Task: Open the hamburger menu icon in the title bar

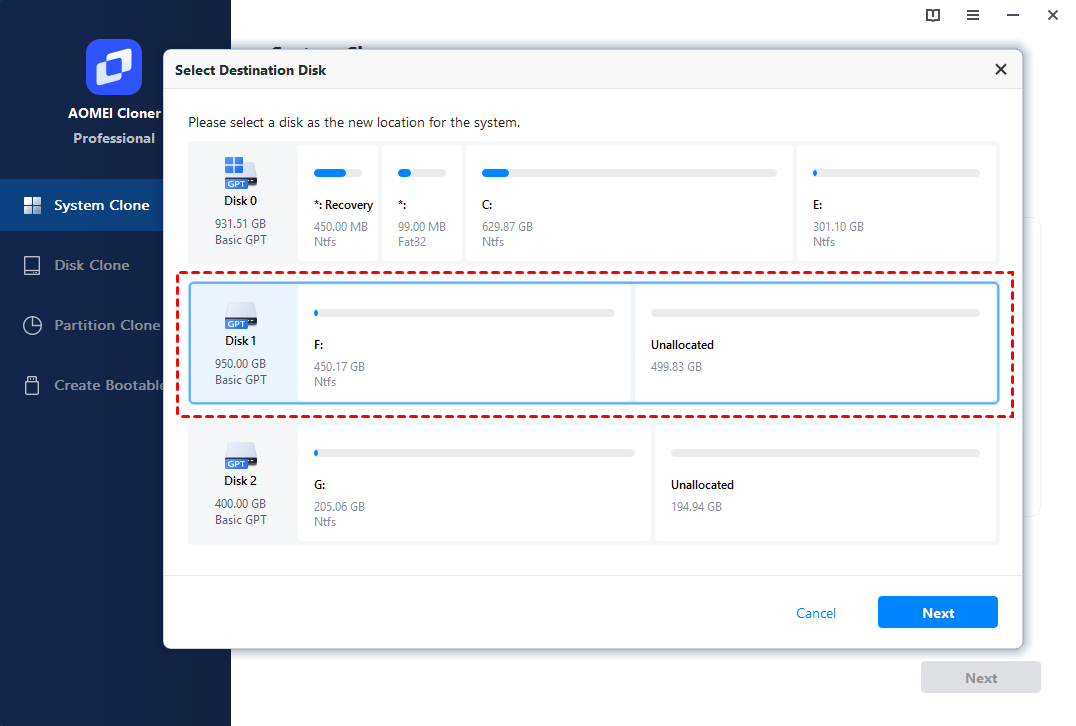Action: point(972,15)
